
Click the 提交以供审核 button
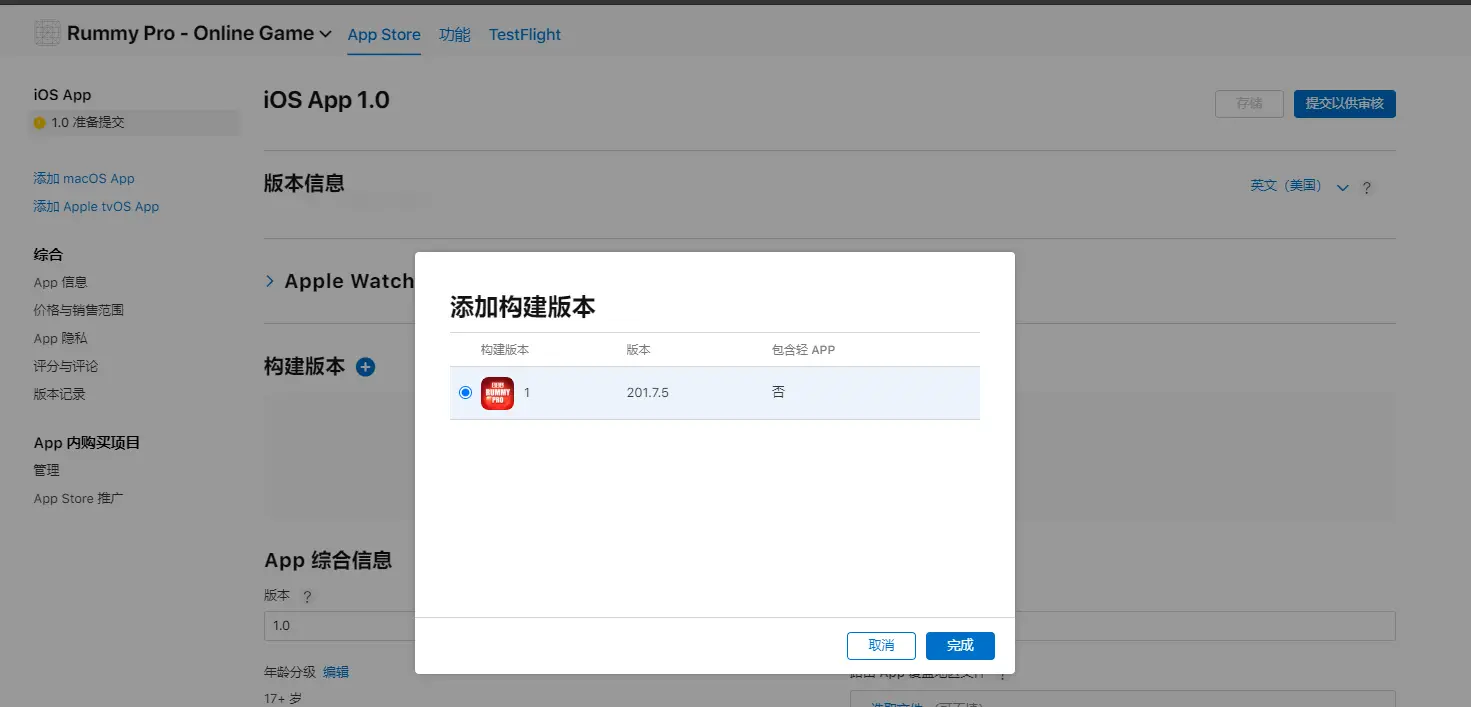pos(1345,103)
